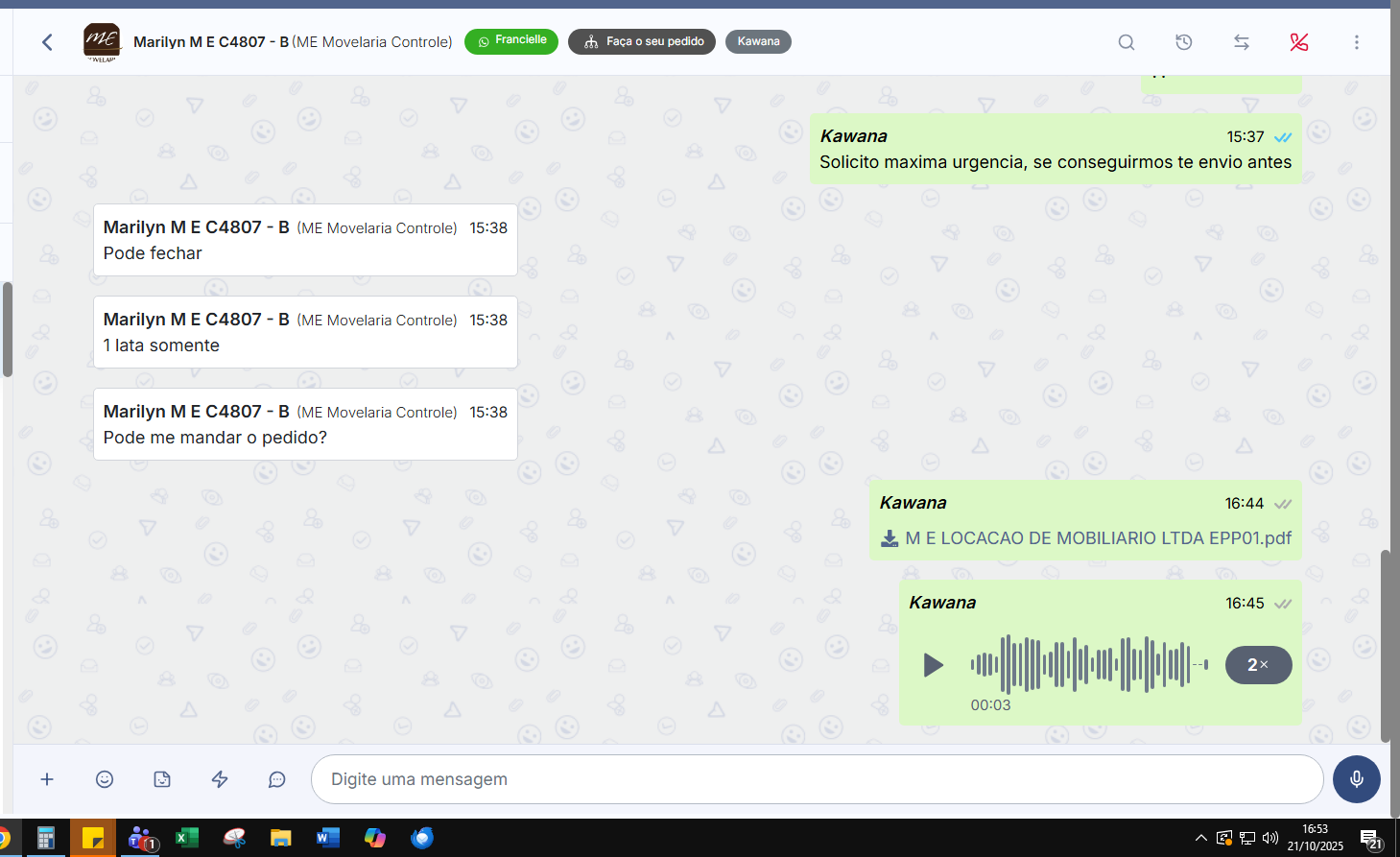Image resolution: width=1400 pixels, height=857 pixels.
Task: Open the conversation history clock icon
Action: point(1184,42)
